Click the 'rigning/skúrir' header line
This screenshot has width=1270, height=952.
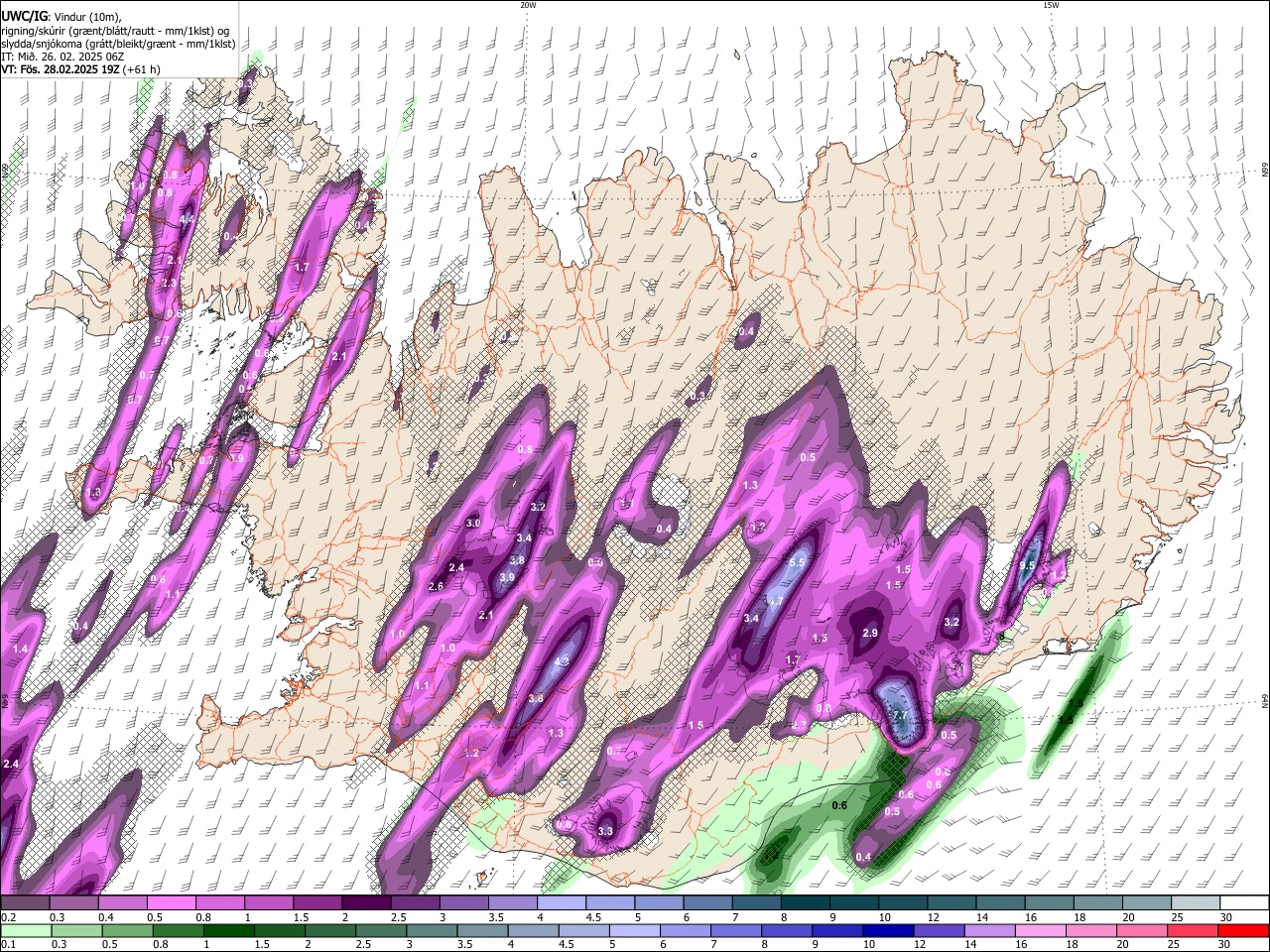pyautogui.click(x=115, y=31)
